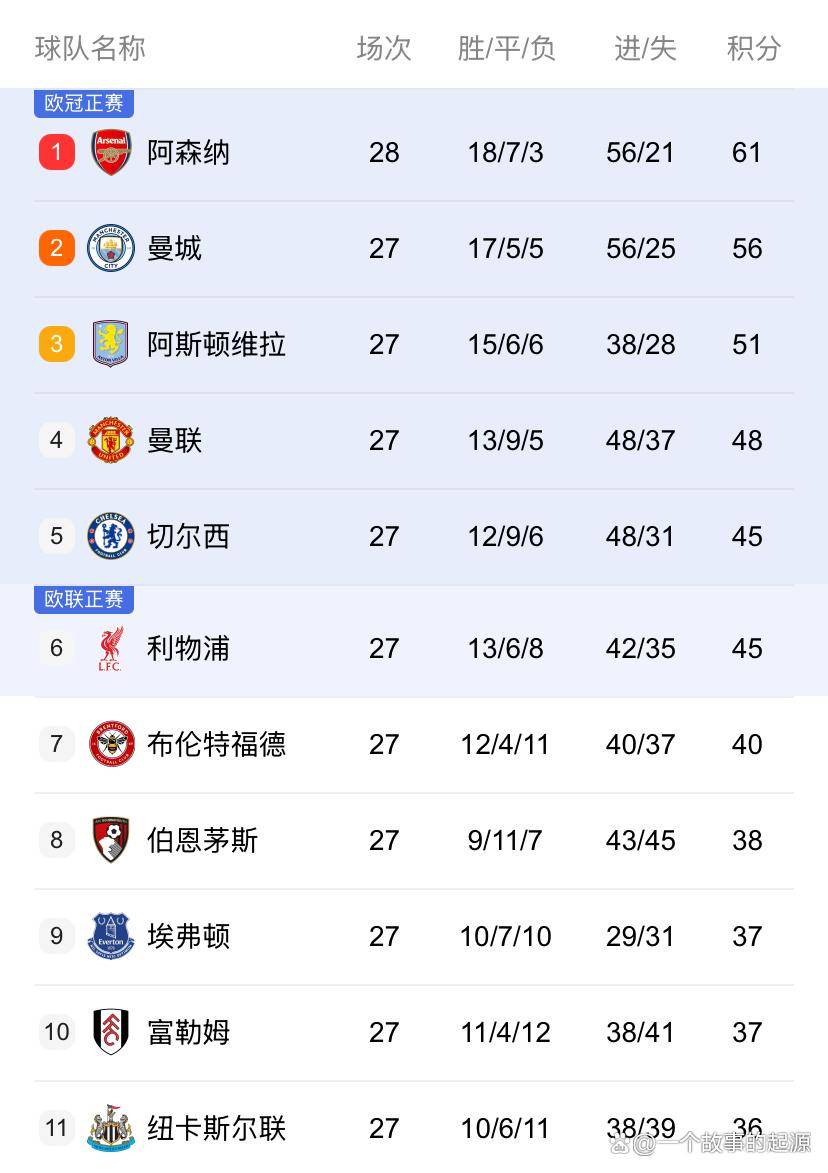828x1173 pixels.
Task: Click the Bournemouth club crest
Action: coord(111,840)
